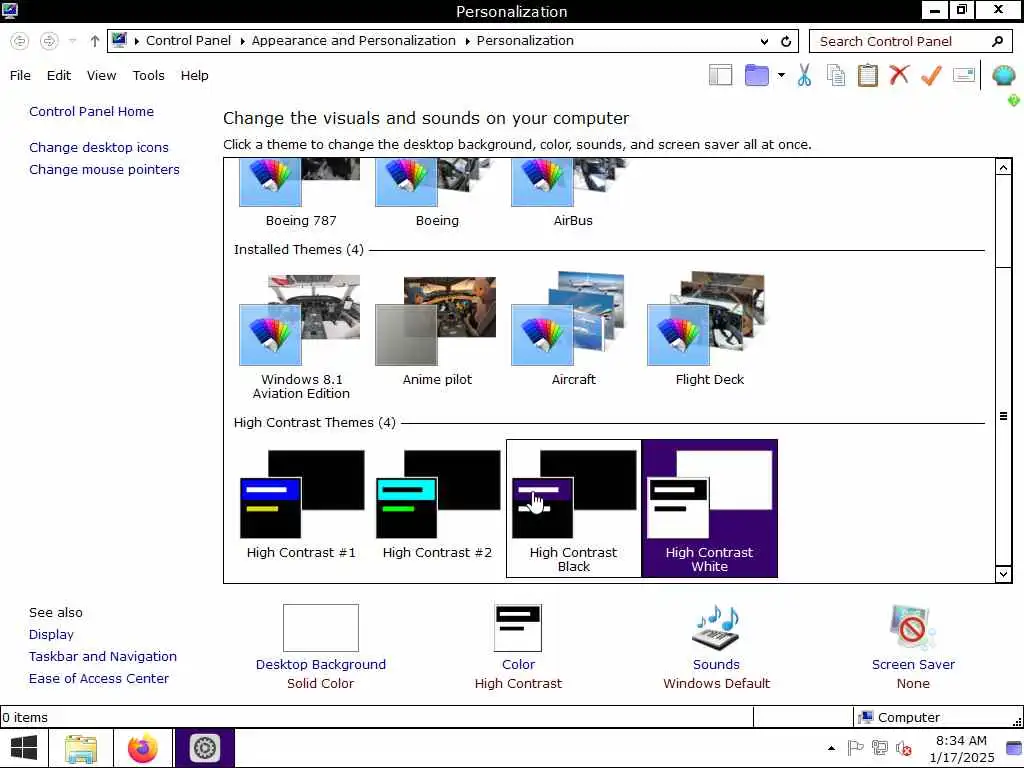Select Windows 8.1 Aviation Edition theme

coord(301,336)
